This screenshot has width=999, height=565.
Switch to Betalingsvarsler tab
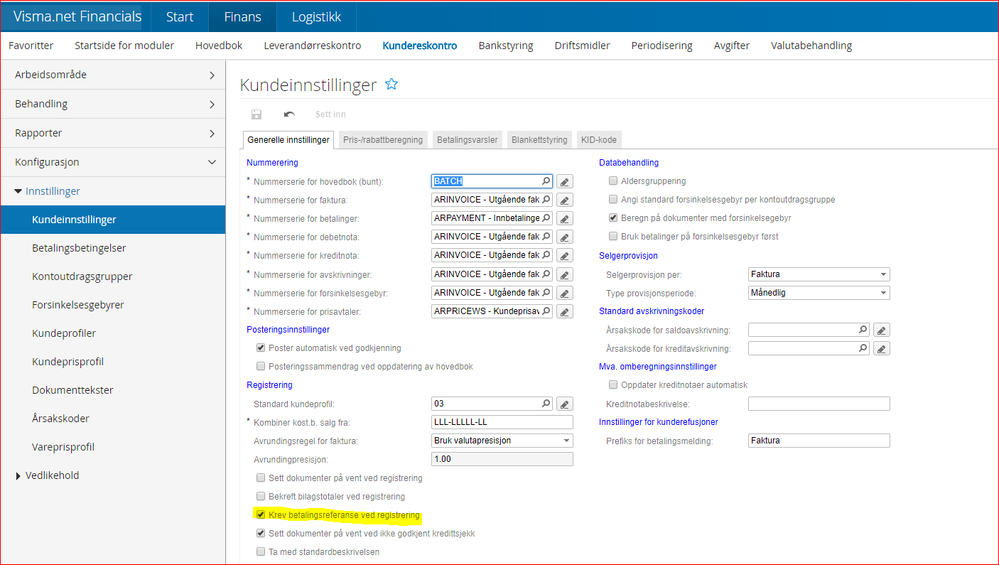[x=467, y=139]
